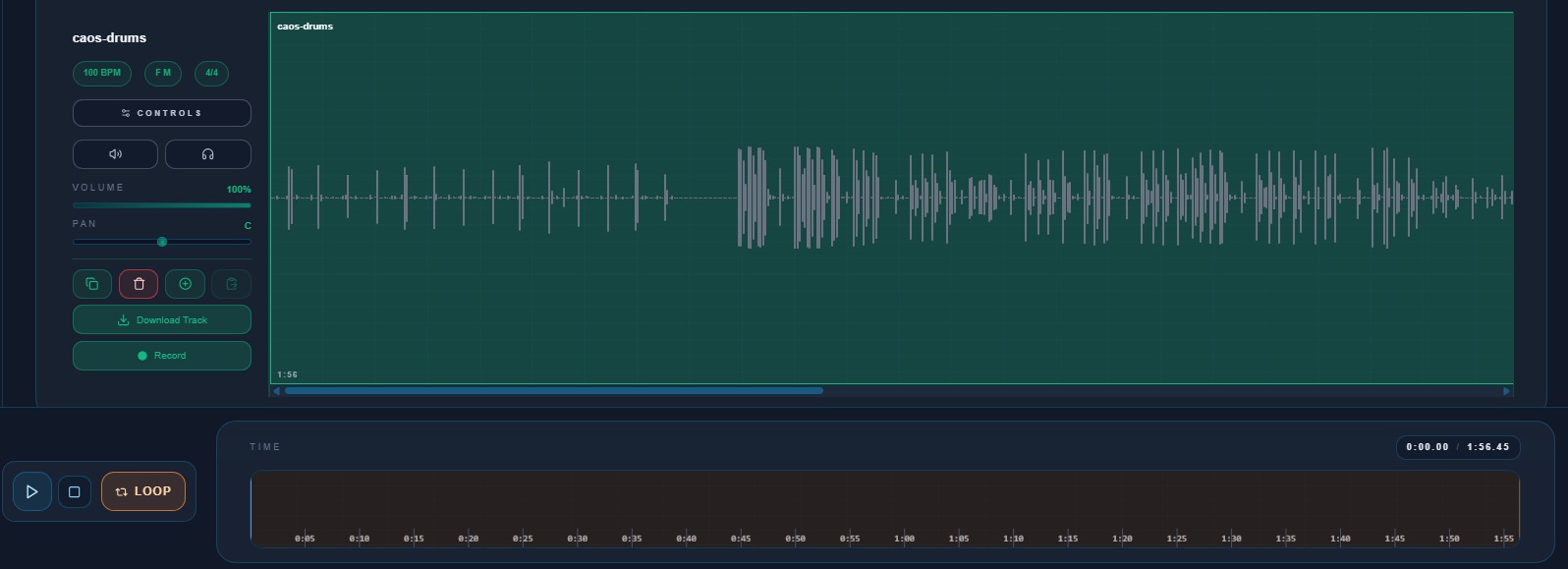
Task: Click the volume slider bar
Action: [162, 205]
